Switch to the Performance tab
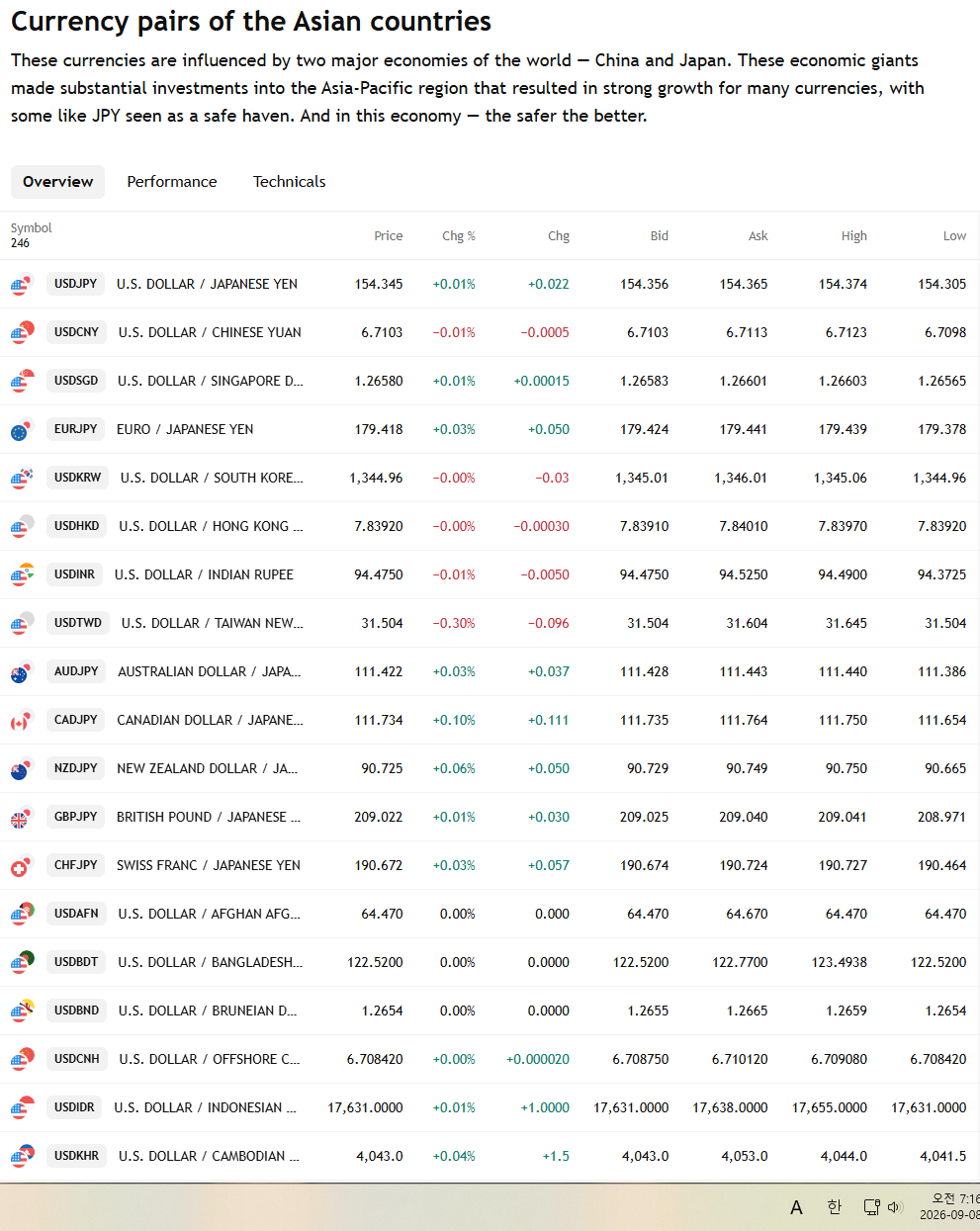The width and height of the screenshot is (980, 1231). coord(172,182)
